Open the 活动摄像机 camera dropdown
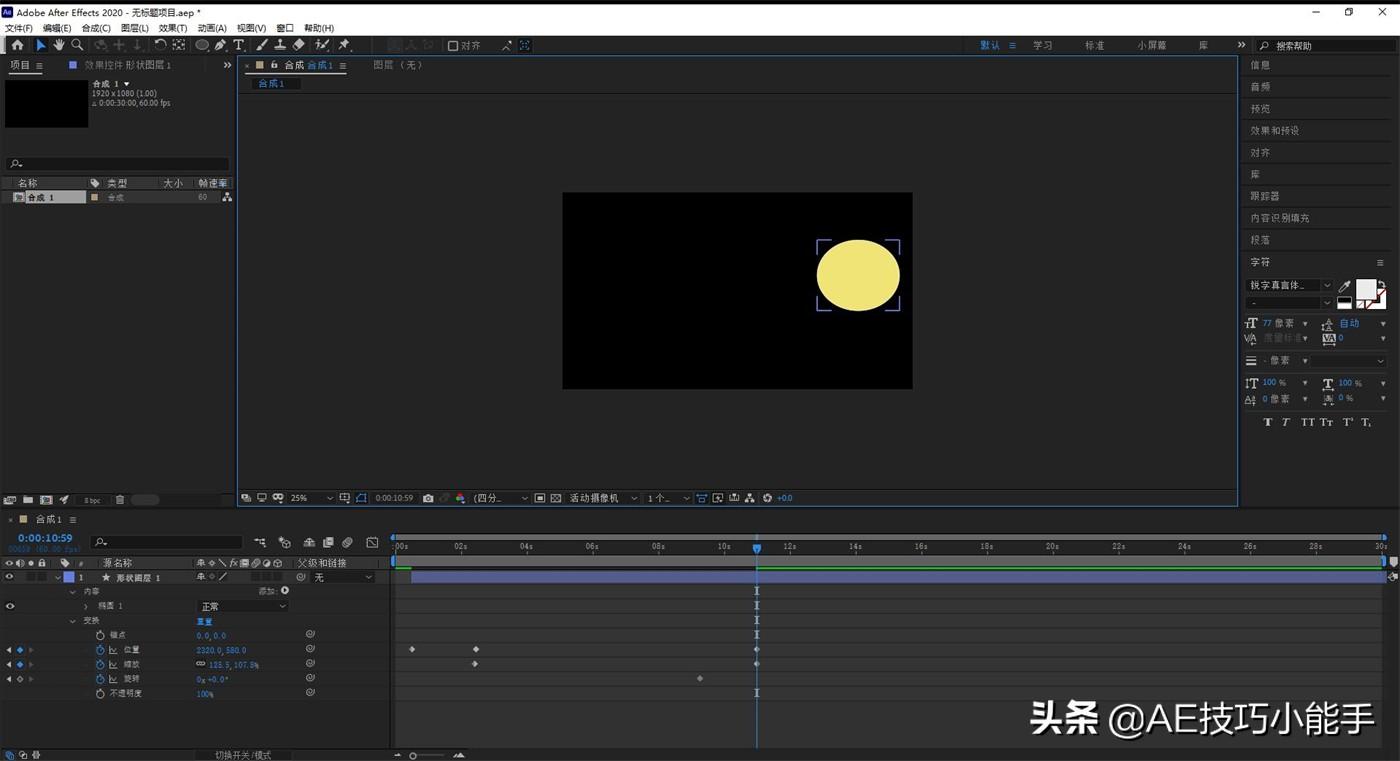1400x761 pixels. 602,498
